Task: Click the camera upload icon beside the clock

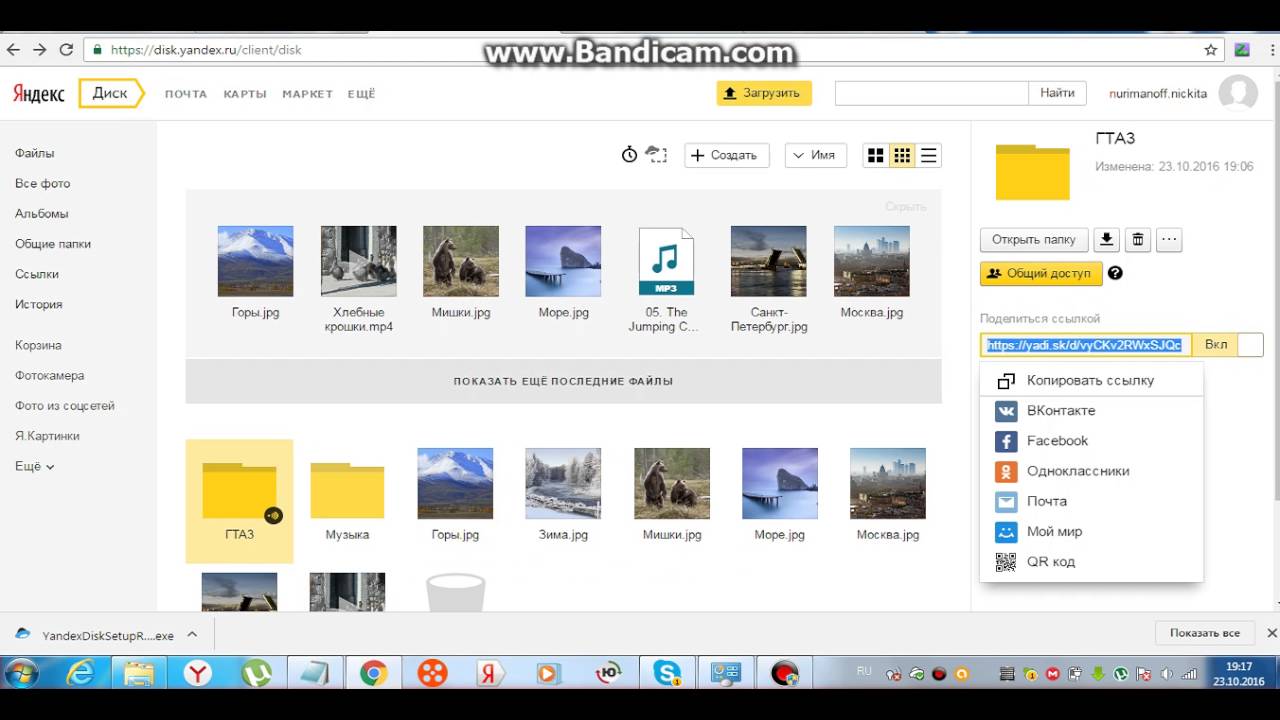Action: click(656, 155)
